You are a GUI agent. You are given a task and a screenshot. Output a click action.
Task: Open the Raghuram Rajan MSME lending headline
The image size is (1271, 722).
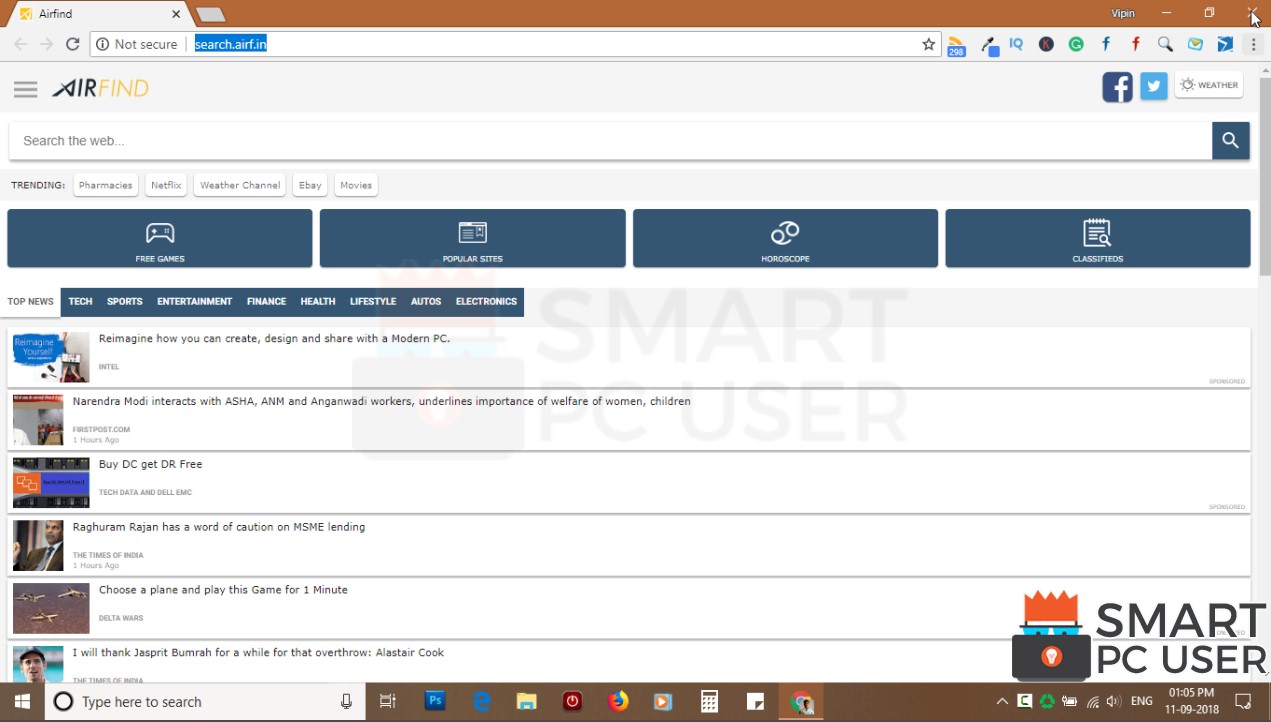tap(219, 527)
